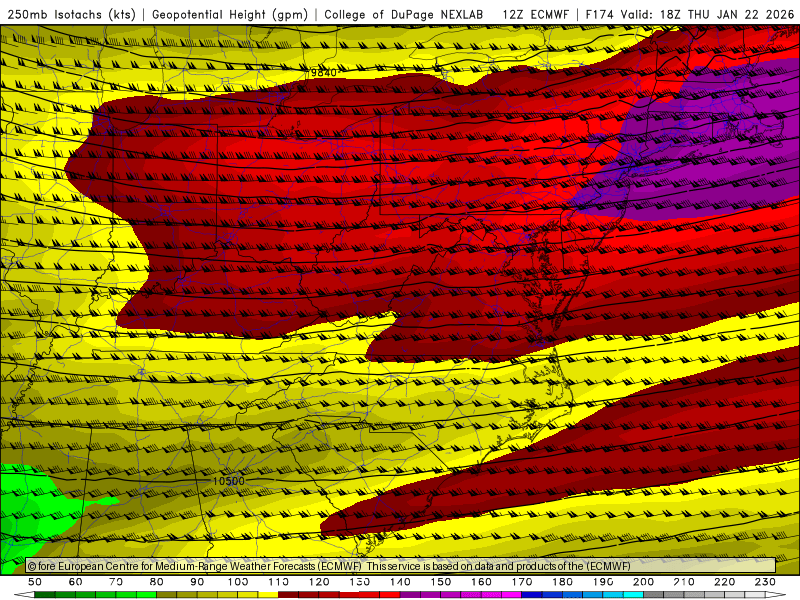Click the 60 value on the color scale
Screen dimensions: 800x600
(x=76, y=582)
